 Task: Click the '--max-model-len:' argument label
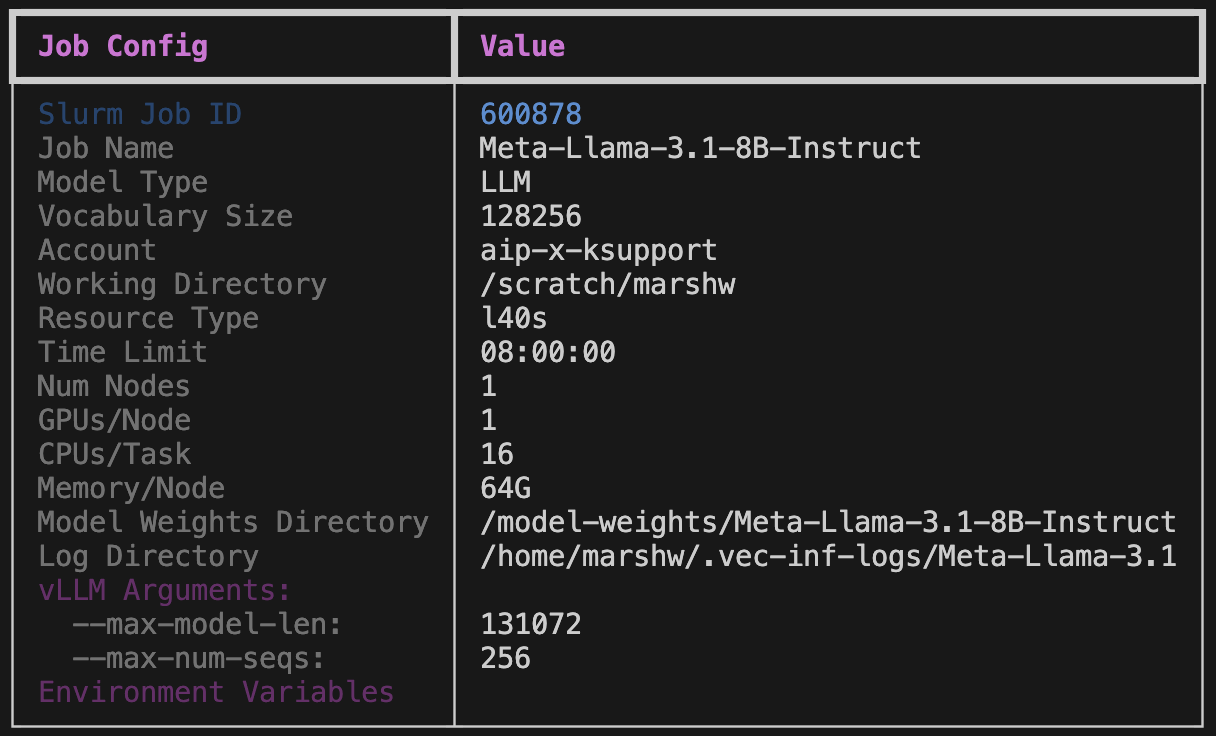208,624
